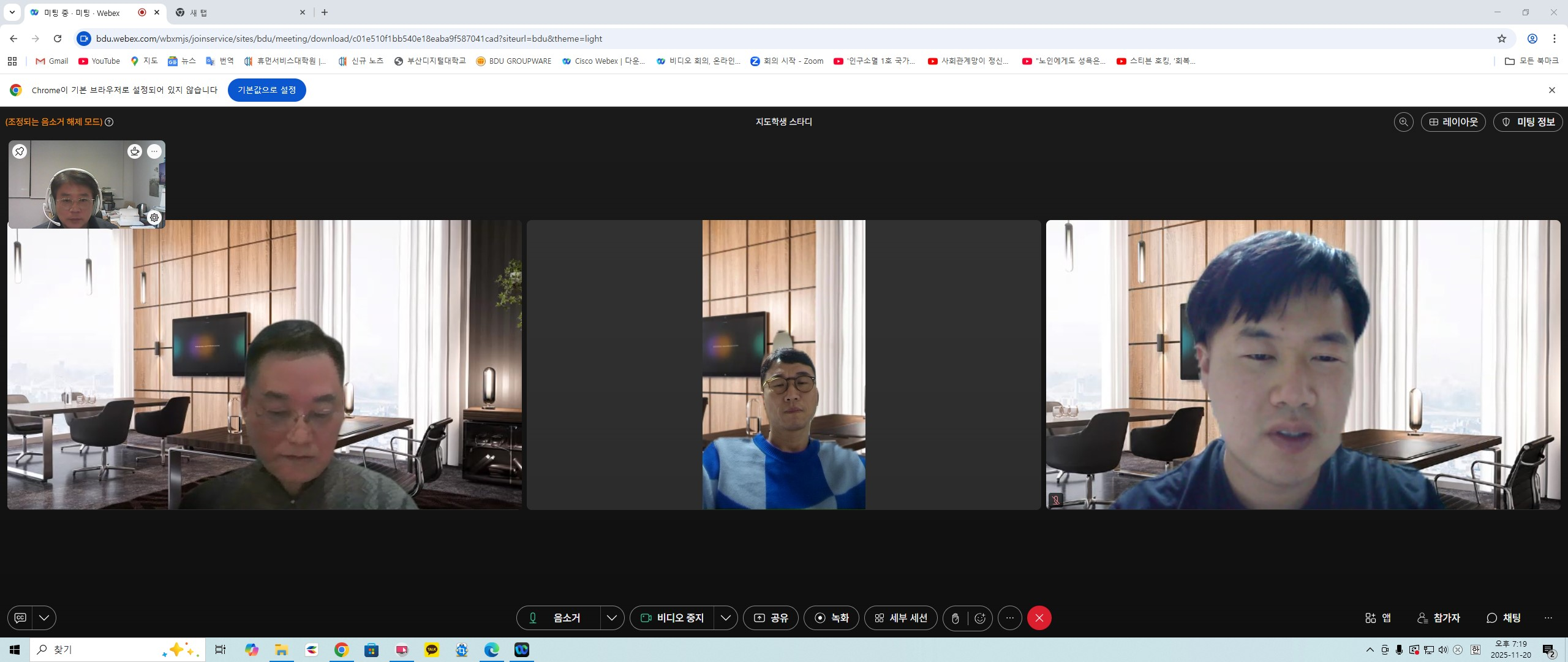
Task: Expand video options arrow beside 비디오 중지
Action: [726, 618]
